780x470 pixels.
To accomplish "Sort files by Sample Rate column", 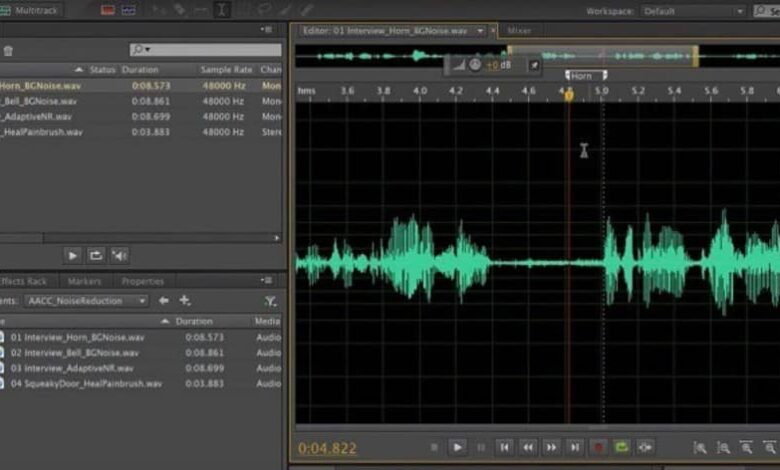I will click(226, 70).
